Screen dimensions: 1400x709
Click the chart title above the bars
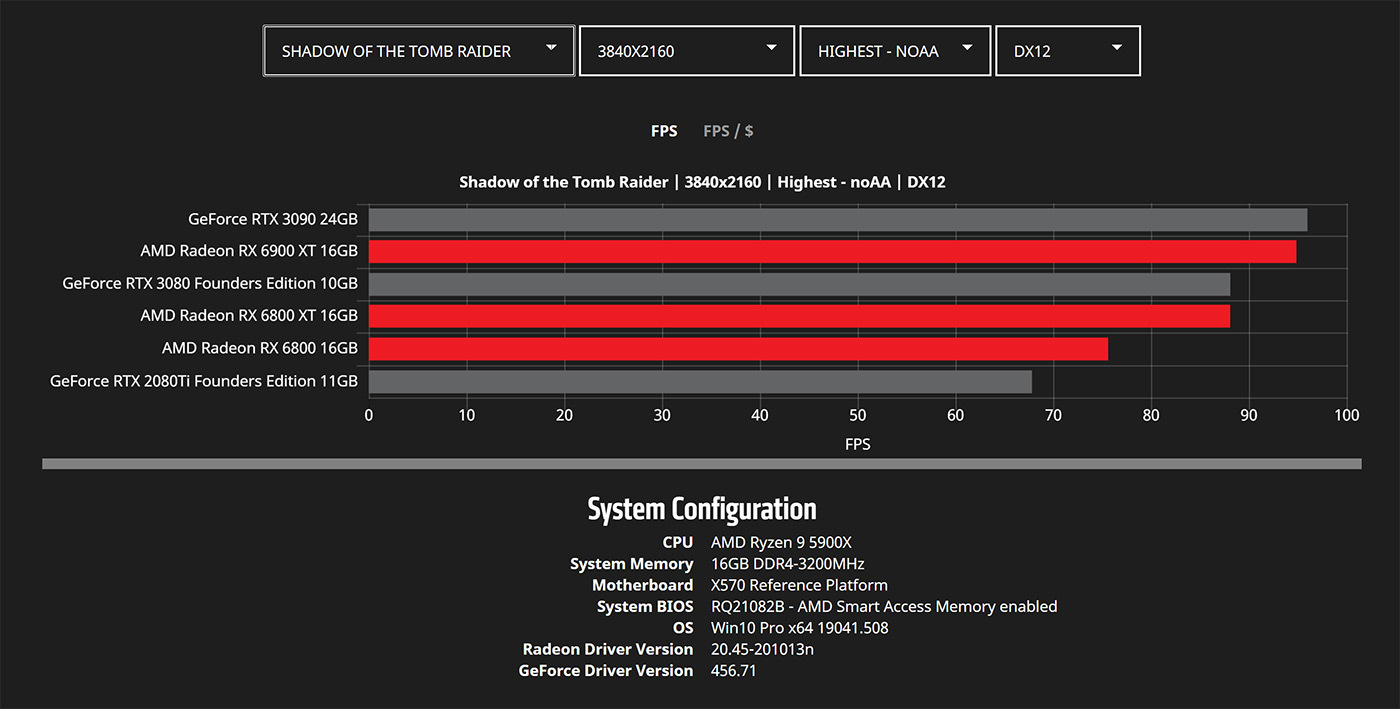pos(702,182)
